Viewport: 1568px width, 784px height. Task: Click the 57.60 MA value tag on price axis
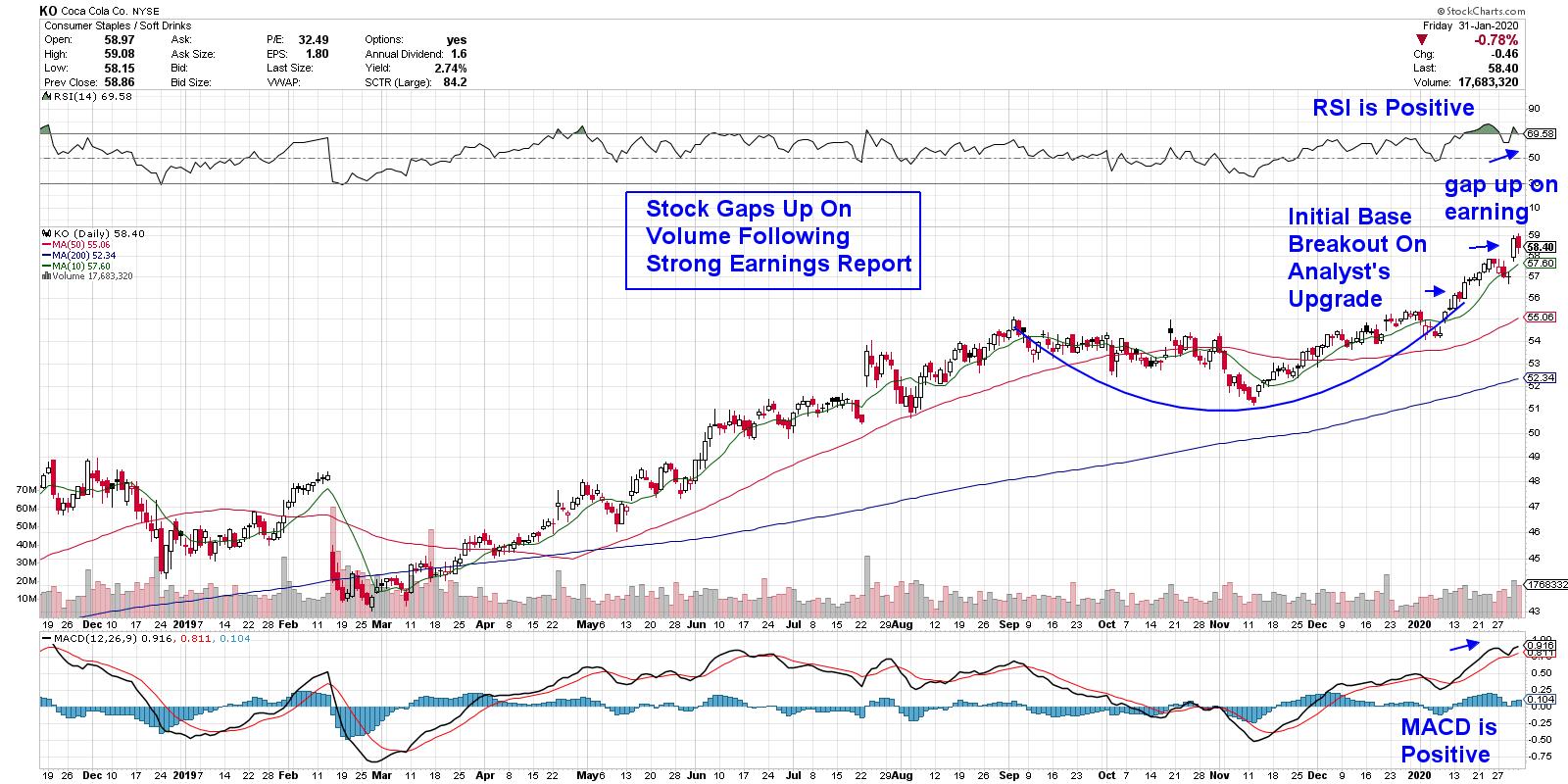click(1541, 263)
